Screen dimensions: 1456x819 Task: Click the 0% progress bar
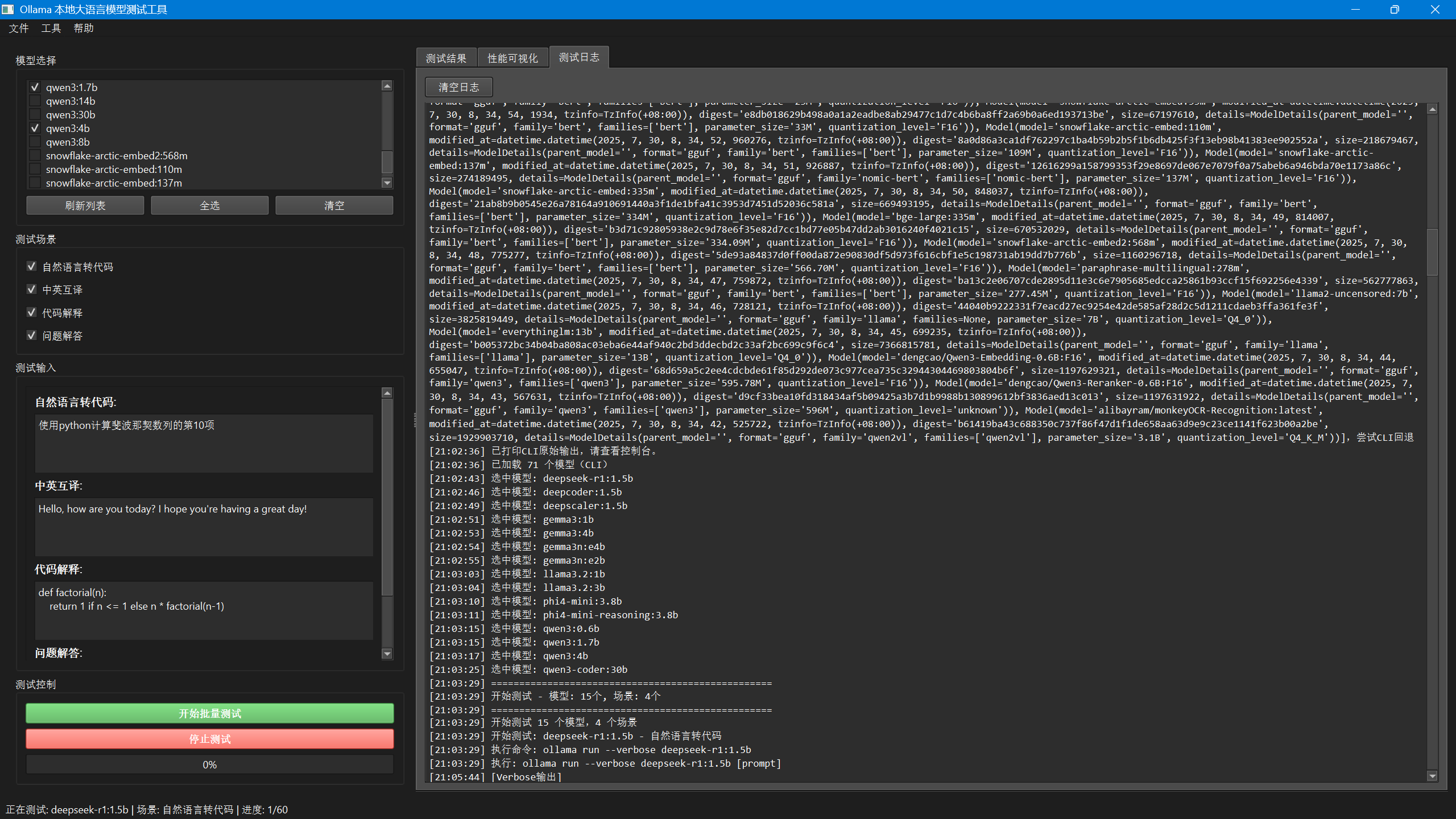209,764
